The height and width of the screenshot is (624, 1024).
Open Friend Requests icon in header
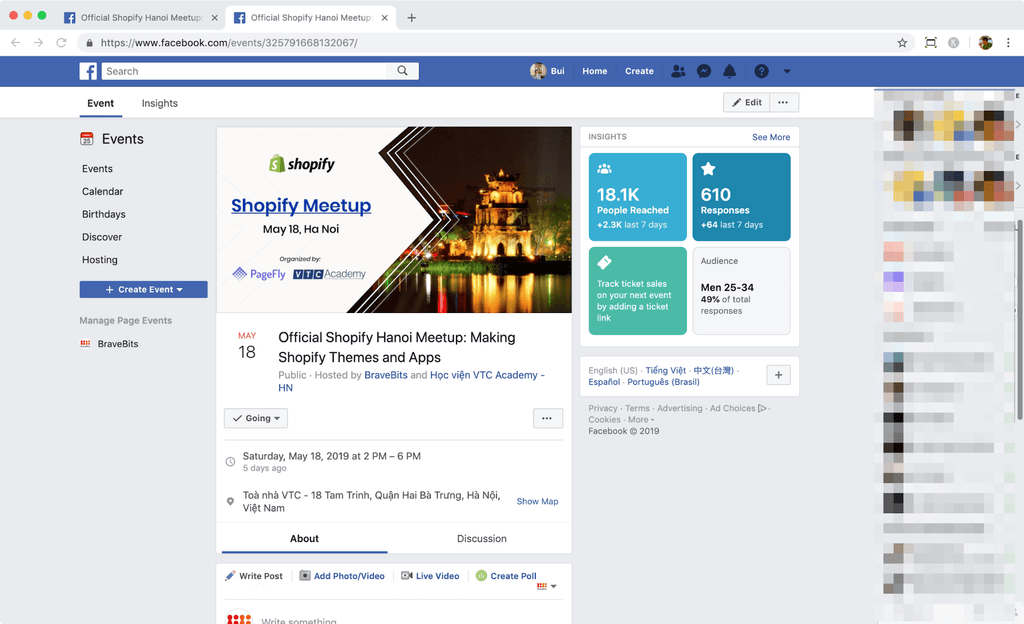(x=678, y=71)
